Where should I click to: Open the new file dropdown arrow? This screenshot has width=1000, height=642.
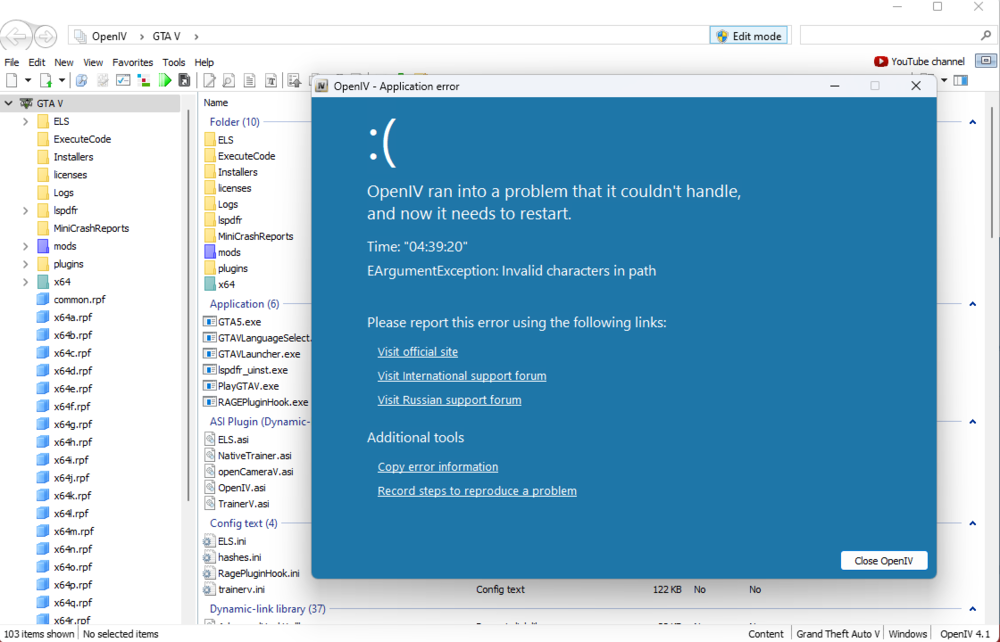pyautogui.click(x=28, y=80)
